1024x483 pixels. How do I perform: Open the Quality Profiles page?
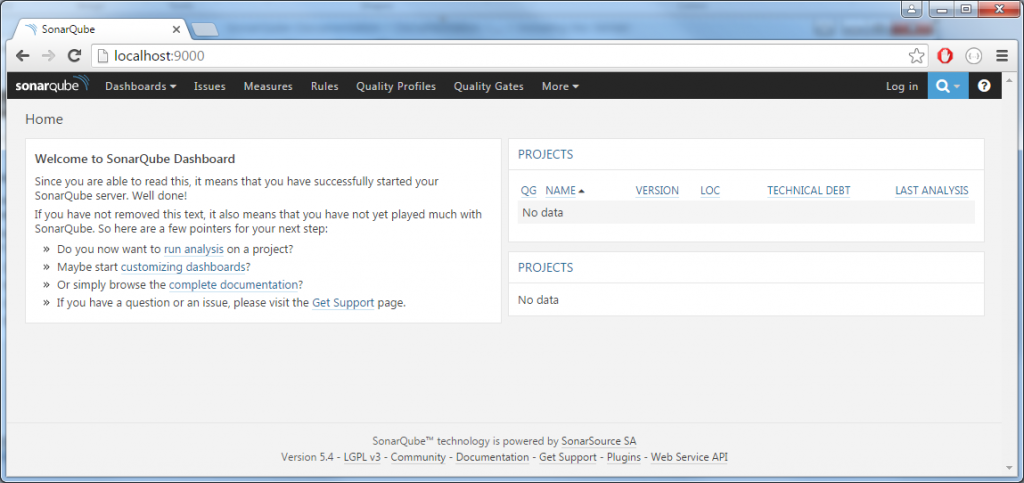(396, 86)
